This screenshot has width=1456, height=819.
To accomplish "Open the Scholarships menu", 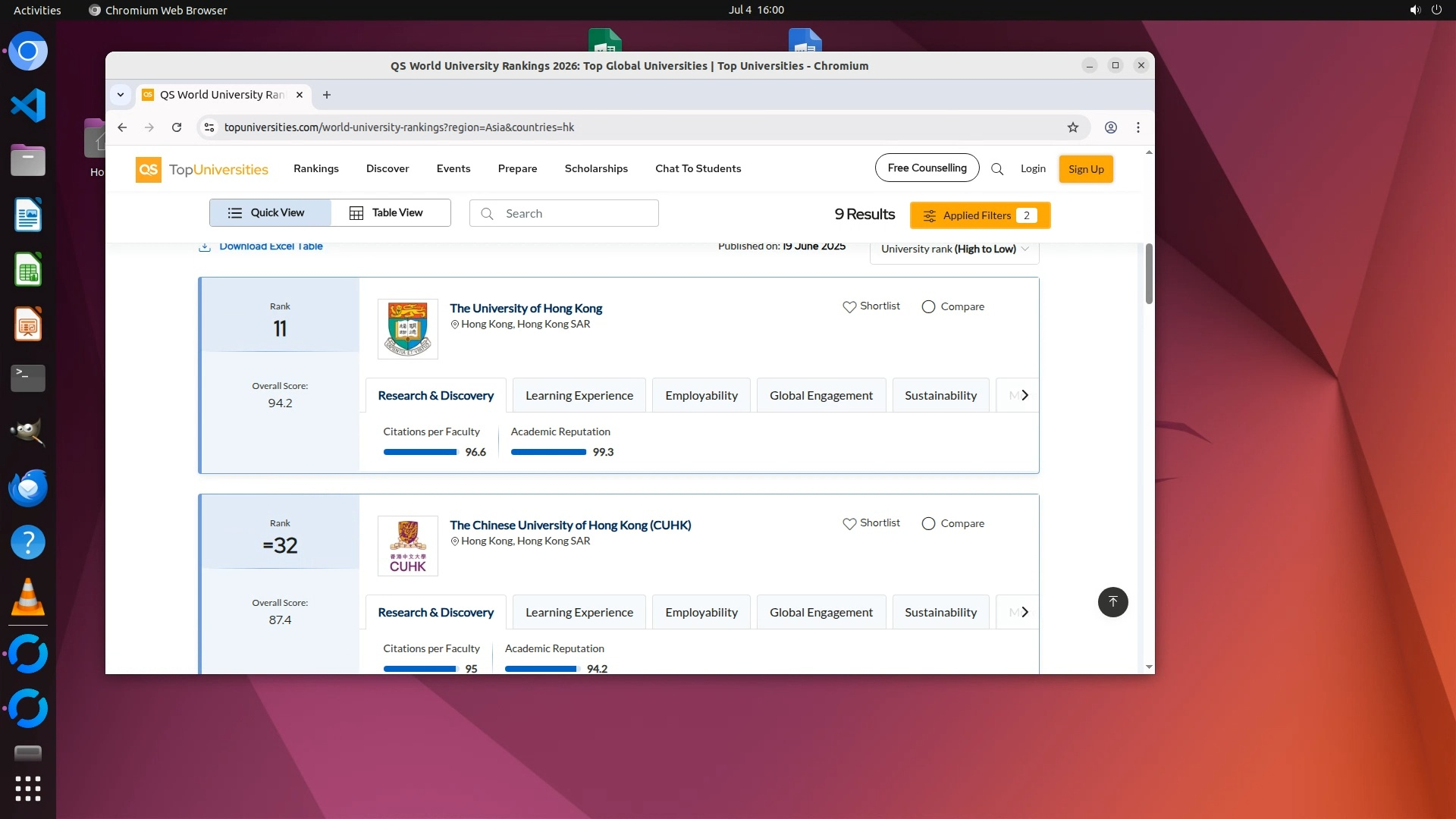I will [595, 168].
